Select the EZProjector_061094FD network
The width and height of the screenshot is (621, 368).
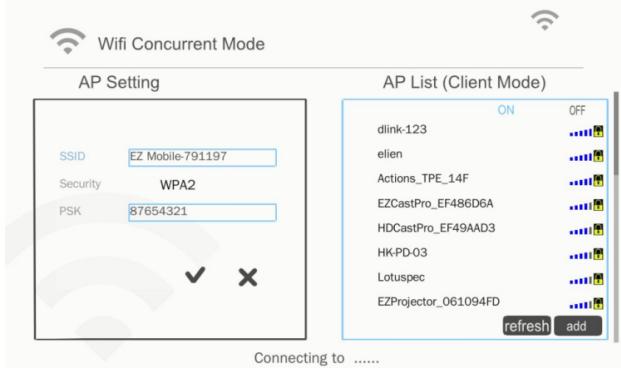click(x=438, y=301)
